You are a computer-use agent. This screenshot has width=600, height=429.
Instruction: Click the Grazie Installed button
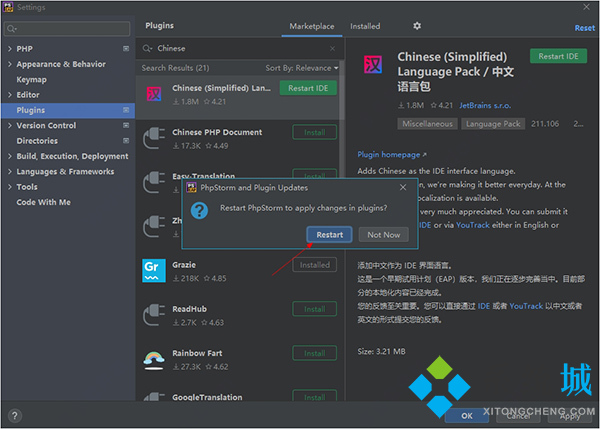(x=315, y=265)
